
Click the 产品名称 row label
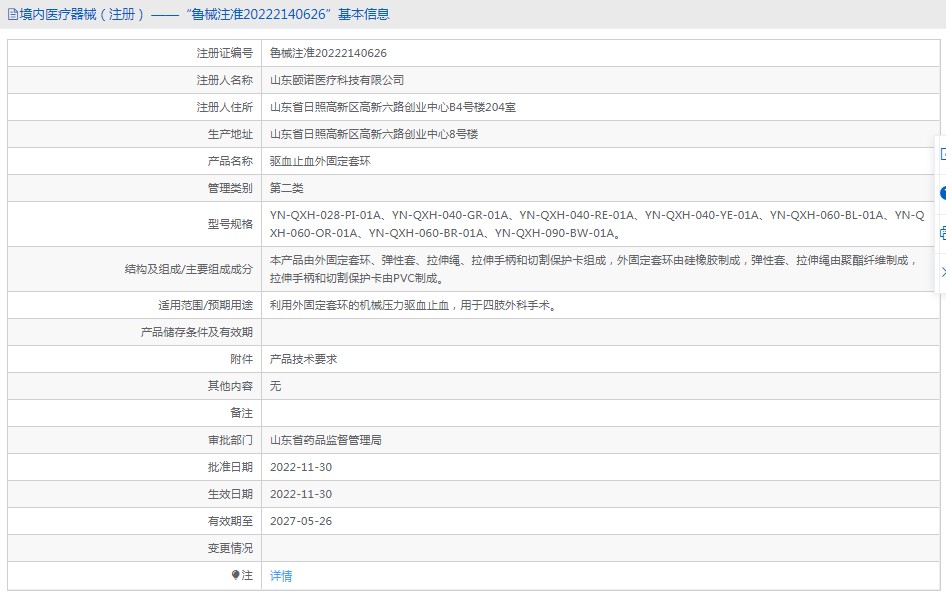[230, 161]
